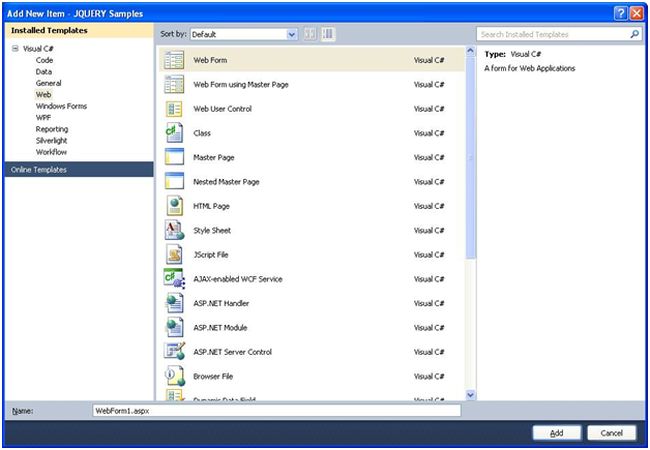
Task: Select Reporting category in tree
Action: point(52,129)
